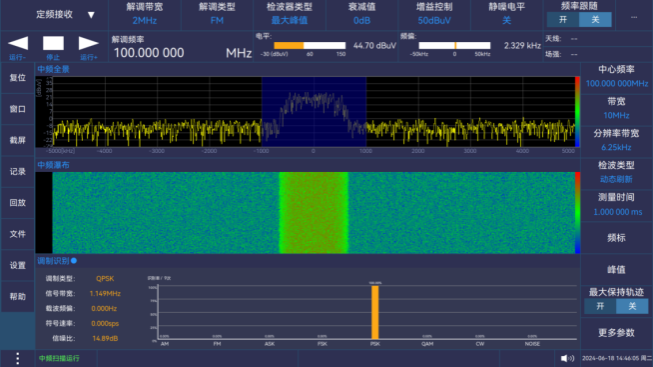The image size is (653, 367).
Task: Stop the scan with the 停止 button
Action: pos(53,43)
